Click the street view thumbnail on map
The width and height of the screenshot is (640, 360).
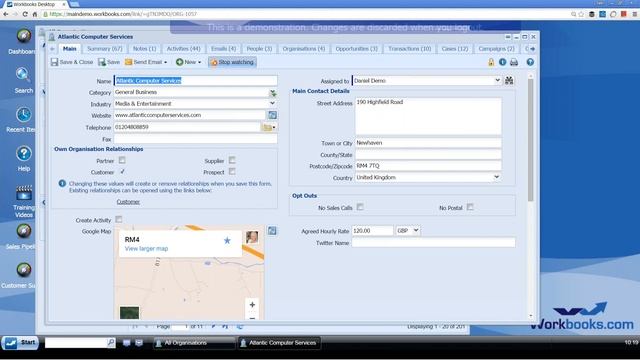point(252,237)
